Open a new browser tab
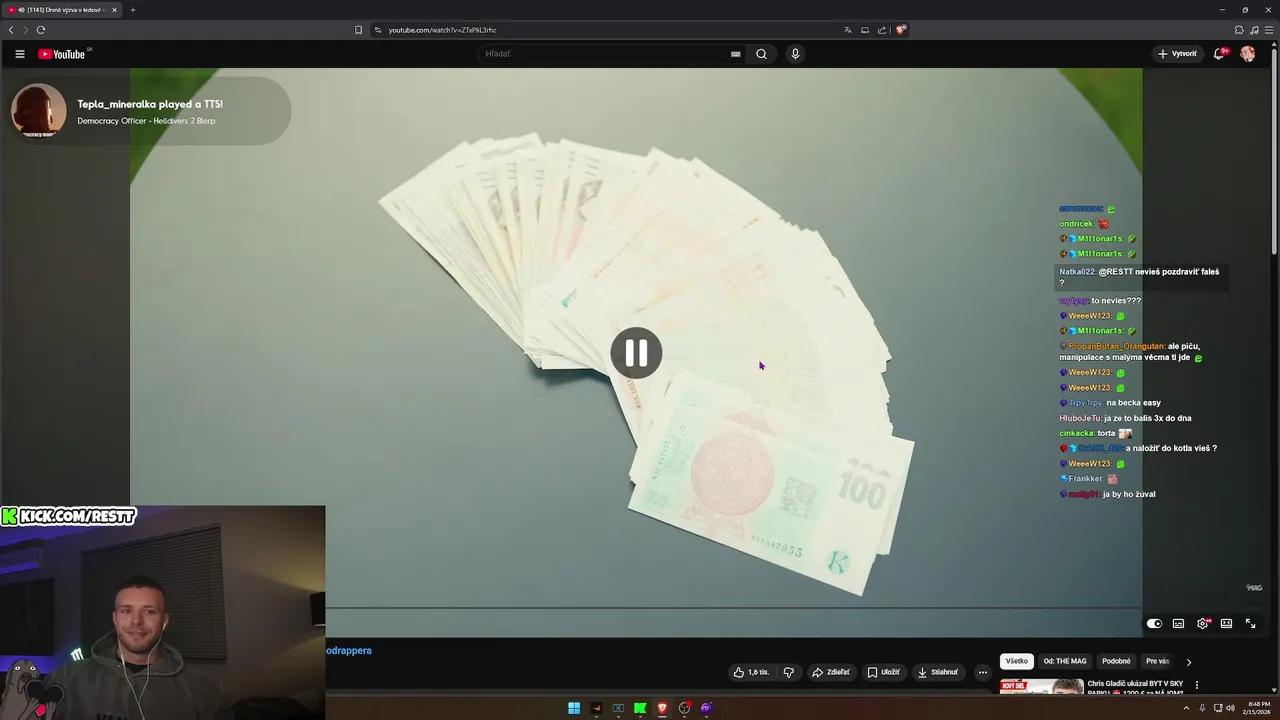This screenshot has width=1280, height=720. [x=132, y=10]
